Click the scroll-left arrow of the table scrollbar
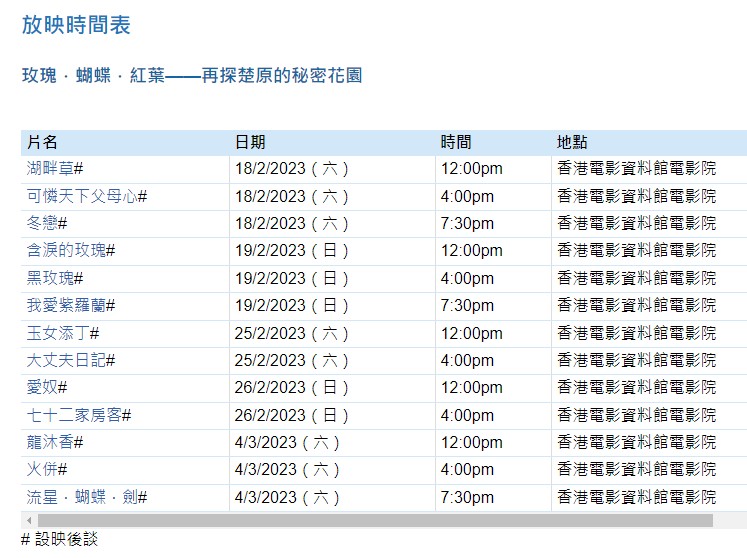Image resolution: width=747 pixels, height=558 pixels. click(29, 520)
